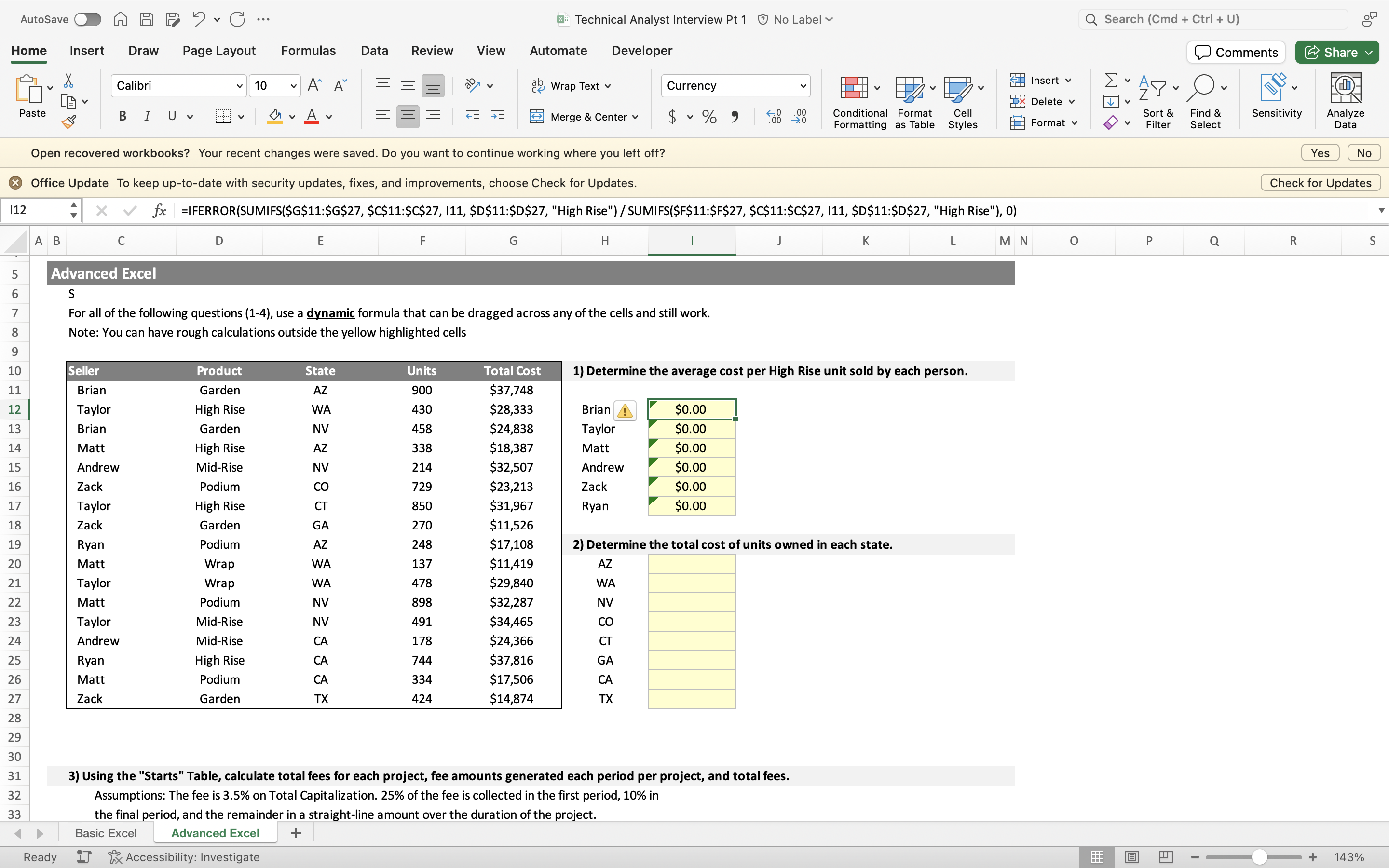
Task: Switch to the Basic Excel sheet tab
Action: point(106,832)
